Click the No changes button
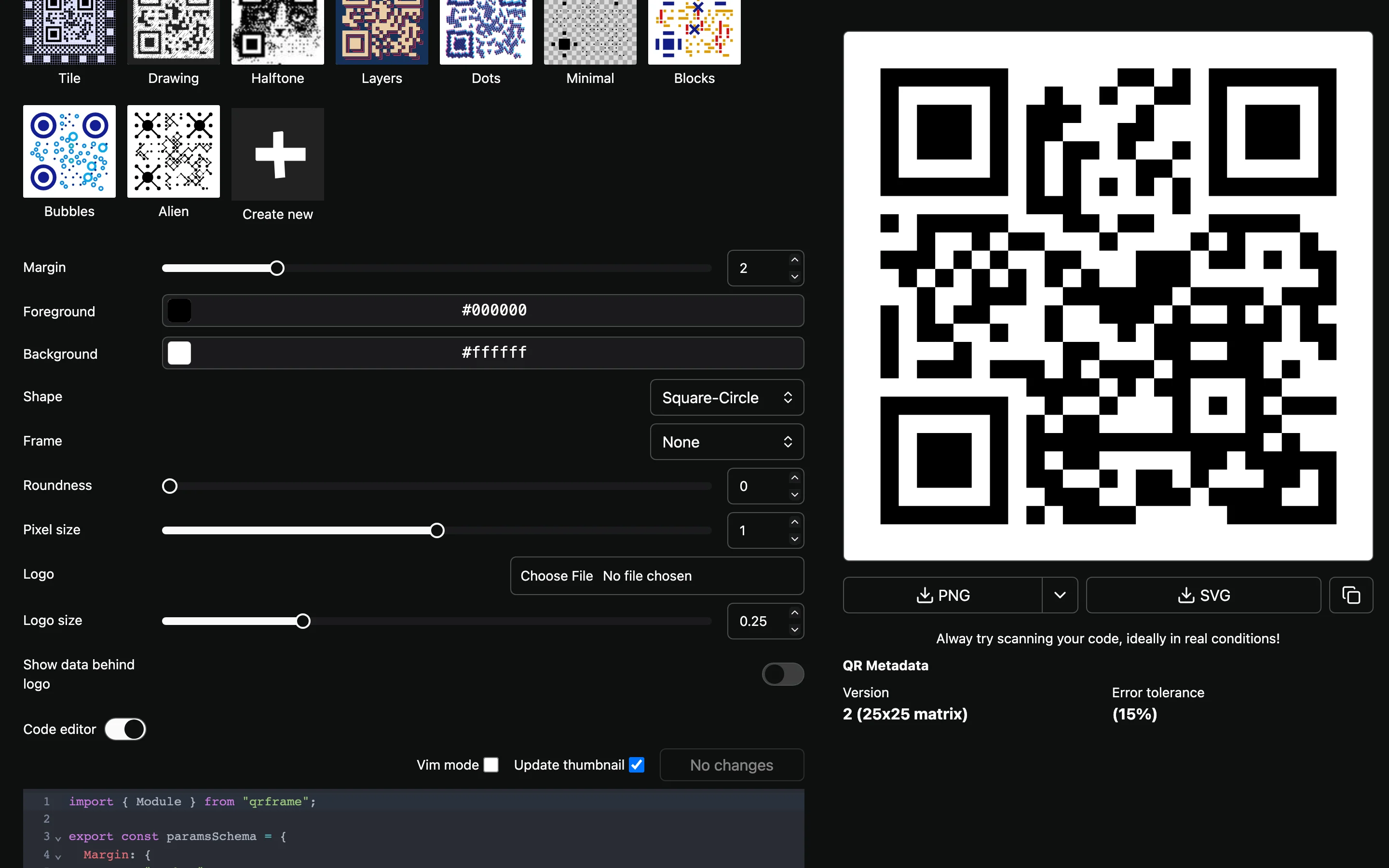The height and width of the screenshot is (868, 1389). tap(731, 765)
